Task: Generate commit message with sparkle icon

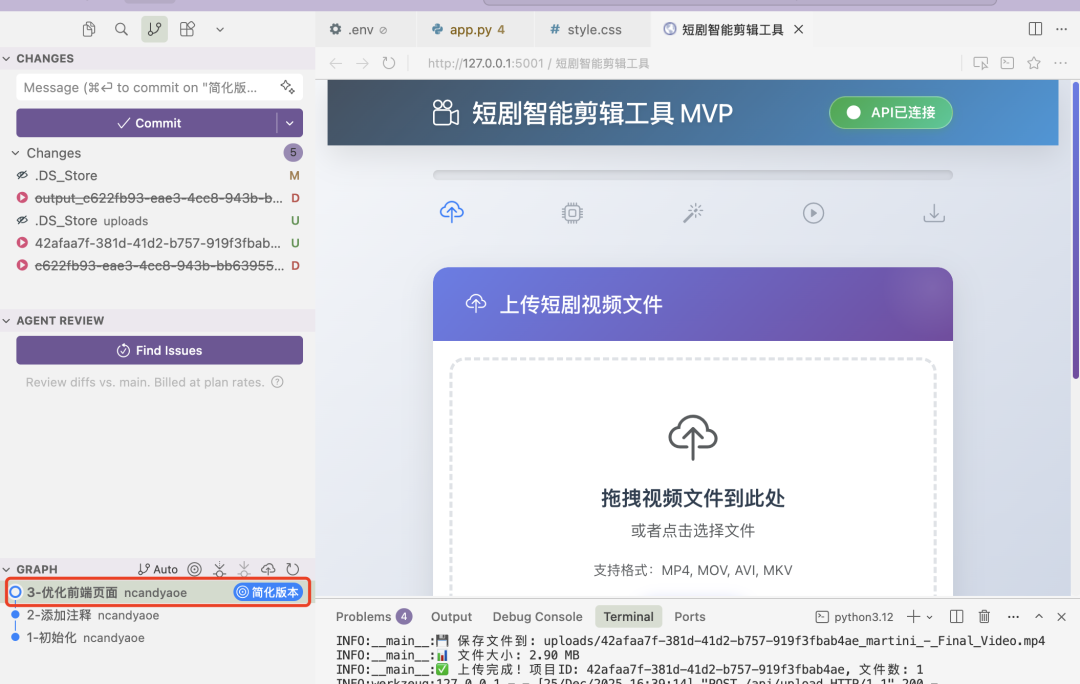Action: click(288, 87)
